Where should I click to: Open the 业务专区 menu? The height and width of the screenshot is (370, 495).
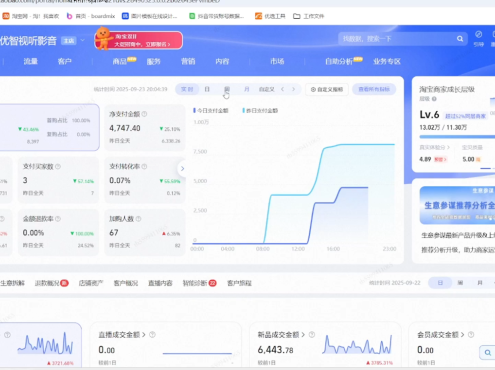pyautogui.click(x=387, y=61)
